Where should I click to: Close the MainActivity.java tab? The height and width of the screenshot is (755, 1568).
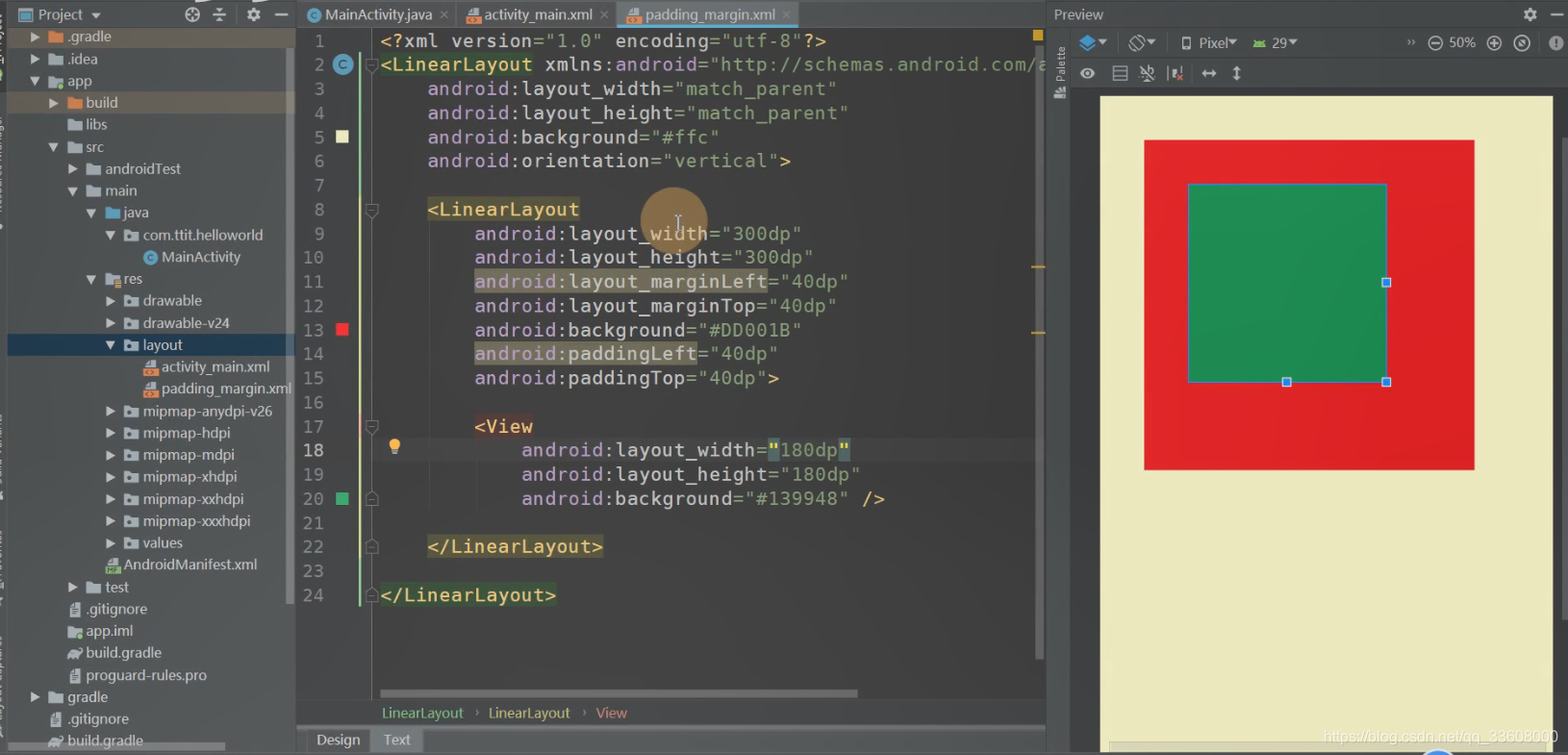click(x=443, y=14)
